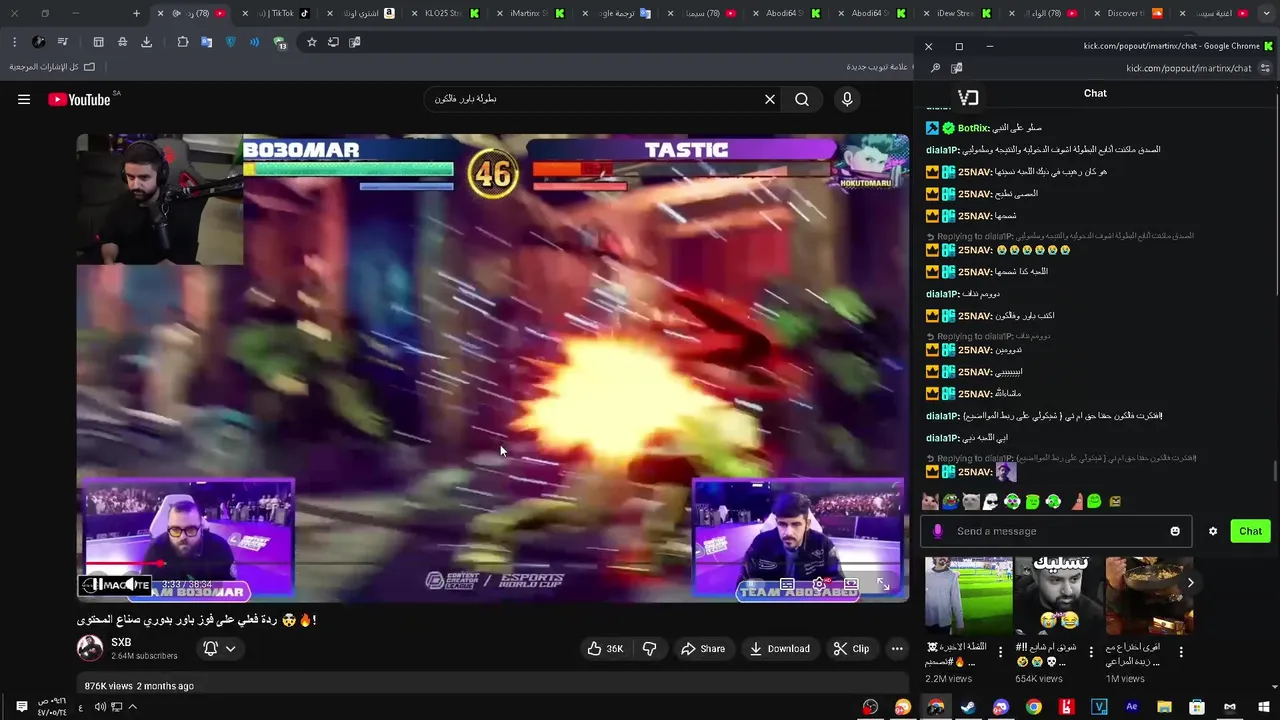Open the Windows Start button
Image resolution: width=1280 pixels, height=720 pixels.
(x=1262, y=707)
